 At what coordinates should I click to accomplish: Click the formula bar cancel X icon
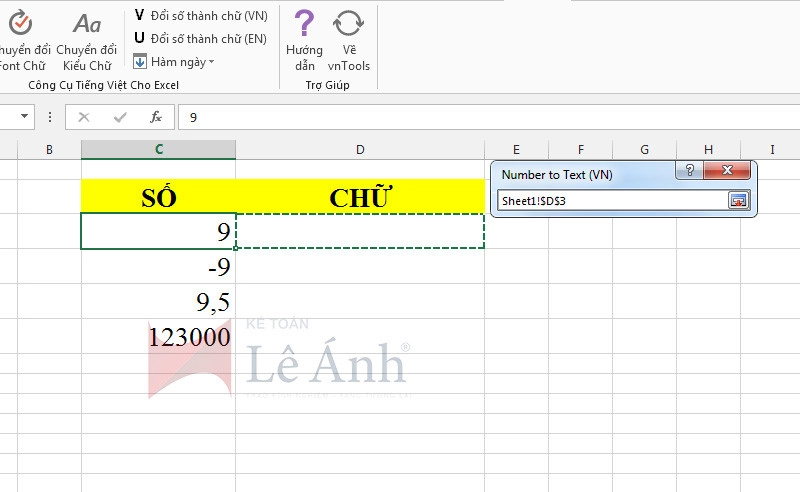84,117
